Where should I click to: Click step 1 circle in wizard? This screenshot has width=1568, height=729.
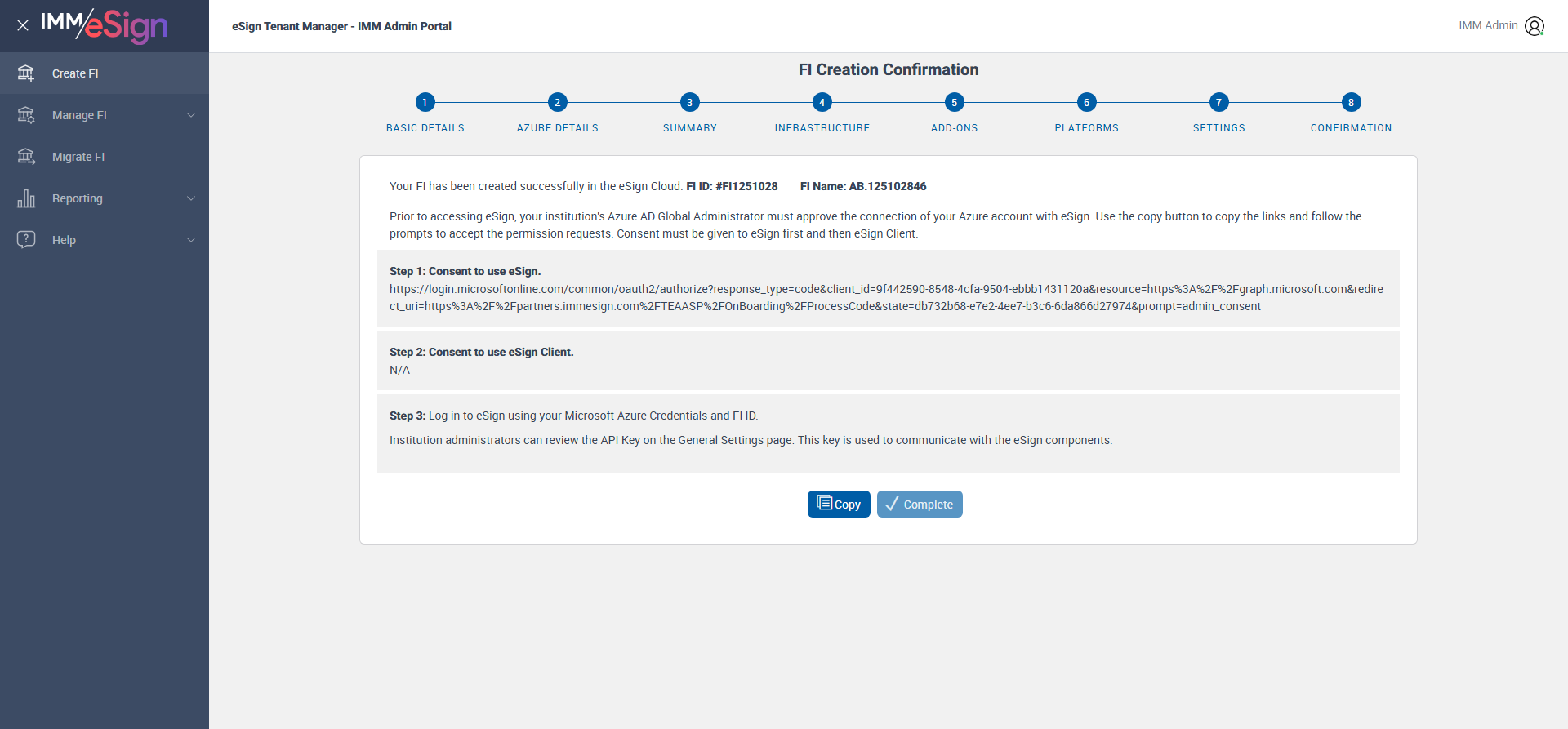coord(425,102)
